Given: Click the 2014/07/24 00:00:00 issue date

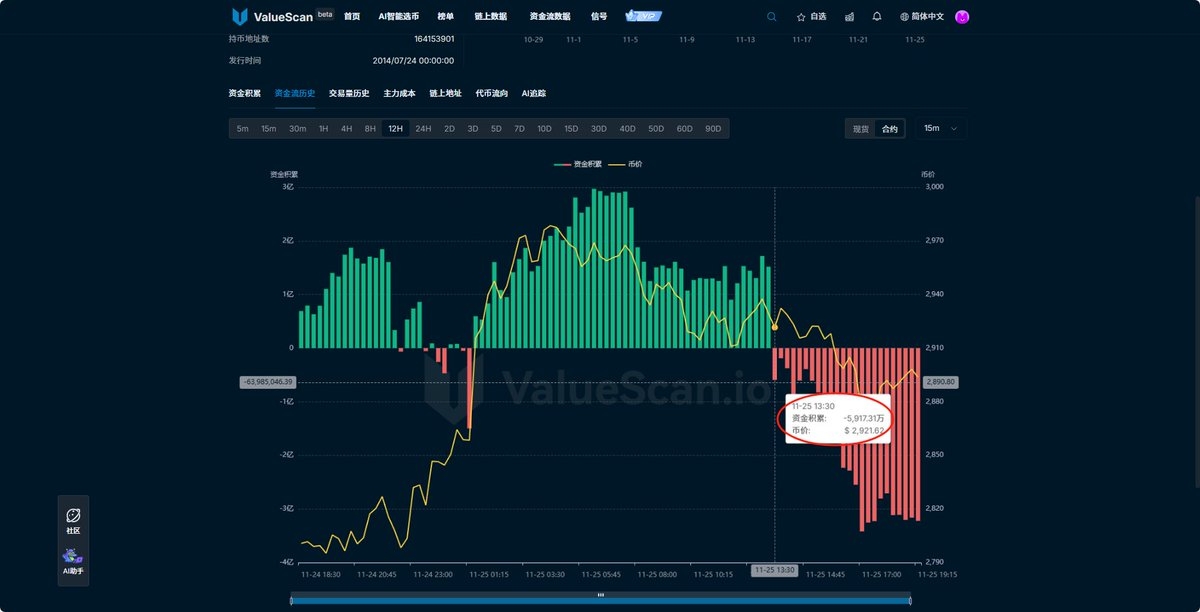Looking at the screenshot, I should pos(414,60).
